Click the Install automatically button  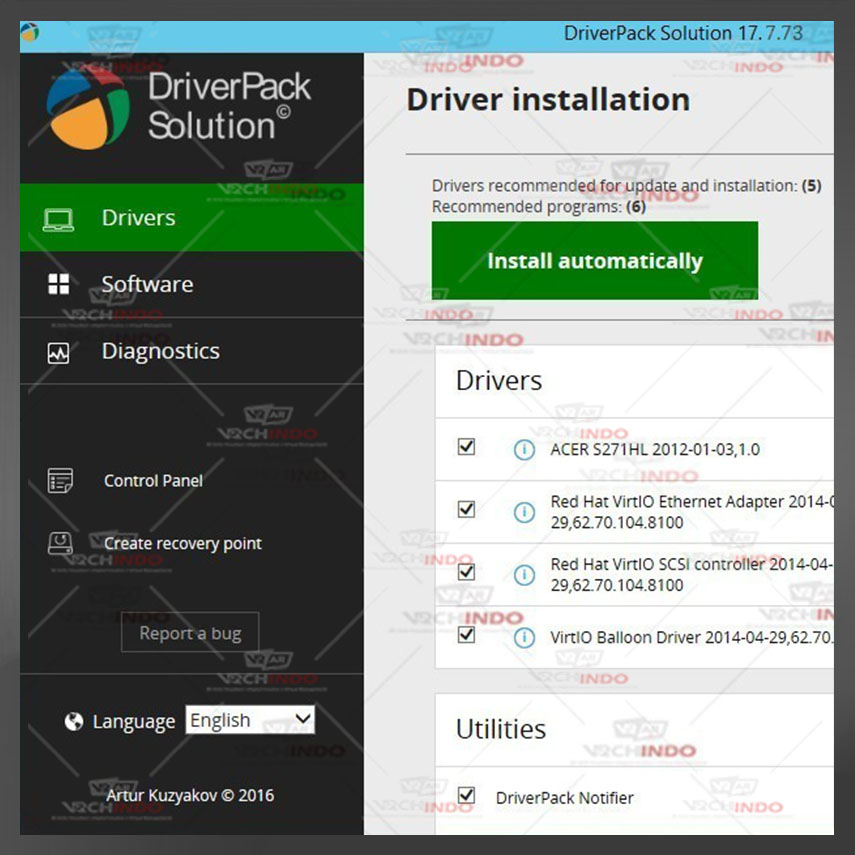point(594,261)
